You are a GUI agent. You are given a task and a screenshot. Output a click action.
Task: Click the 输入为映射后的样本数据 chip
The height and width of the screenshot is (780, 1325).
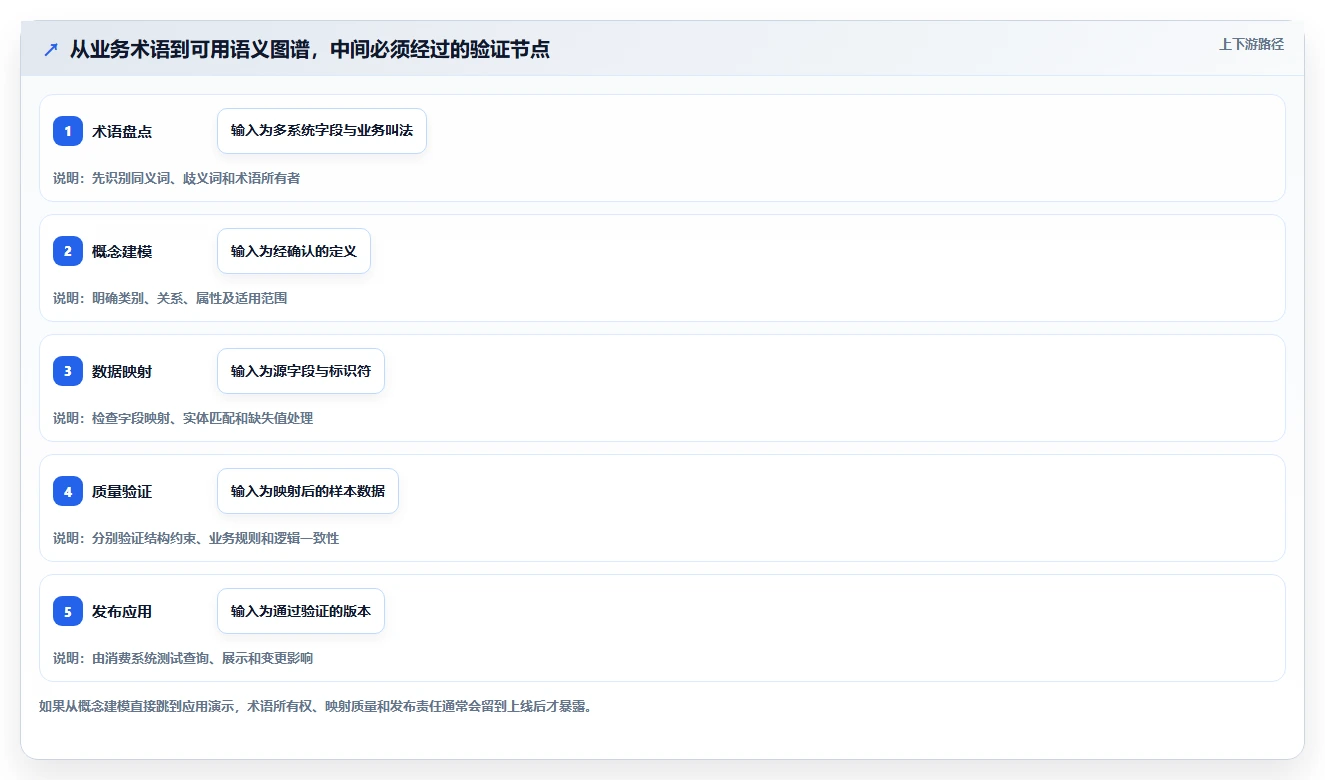click(308, 491)
